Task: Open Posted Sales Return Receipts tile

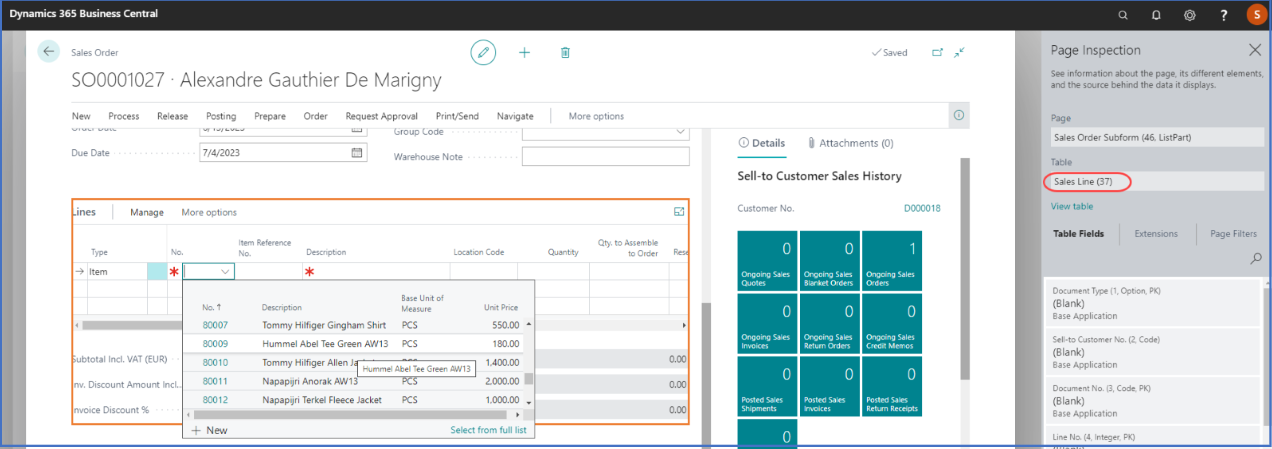Action: [x=891, y=385]
